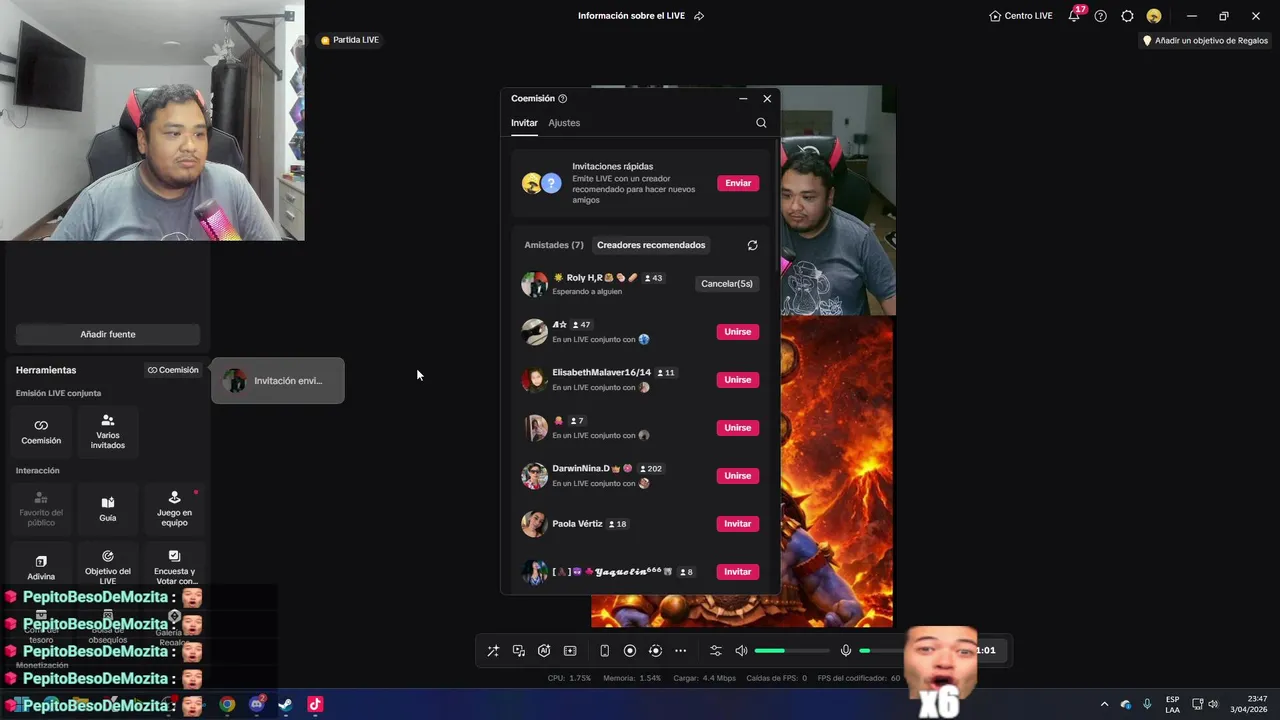This screenshot has width=1280, height=720.
Task: Share Información sobre el LIVE
Action: (699, 16)
